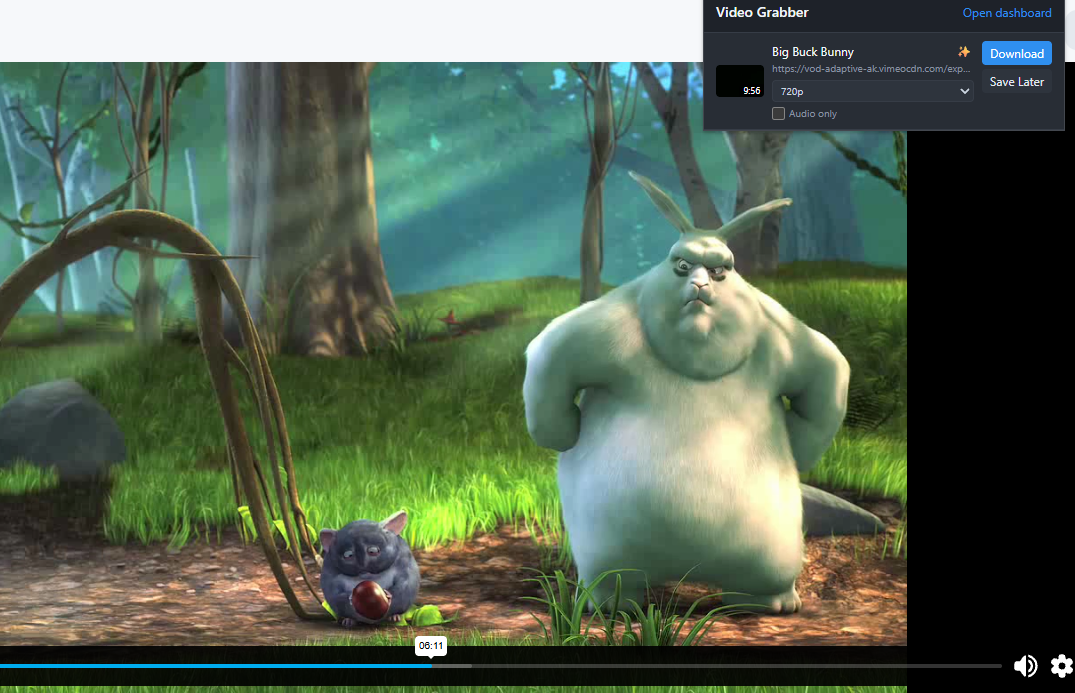Open the 720p quality dropdown
This screenshot has height=693, width=1075.
tap(872, 91)
